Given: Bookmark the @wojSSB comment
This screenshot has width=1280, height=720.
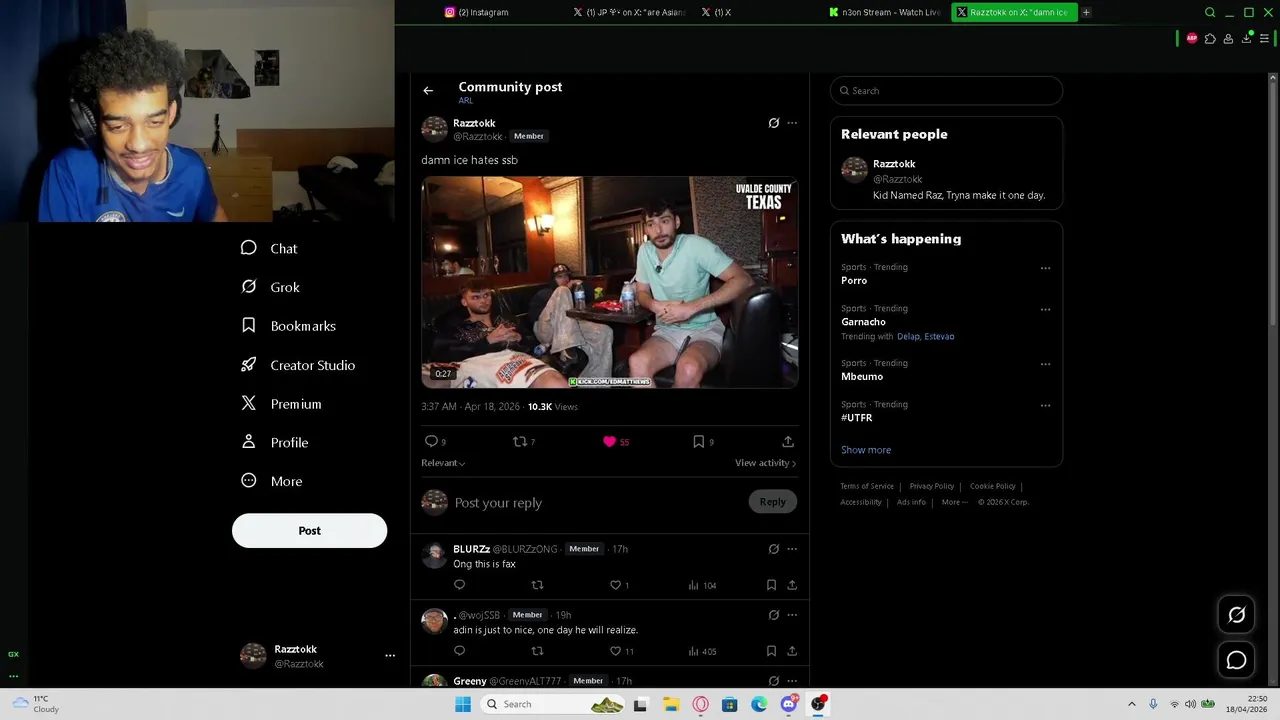Looking at the screenshot, I should click(771, 651).
